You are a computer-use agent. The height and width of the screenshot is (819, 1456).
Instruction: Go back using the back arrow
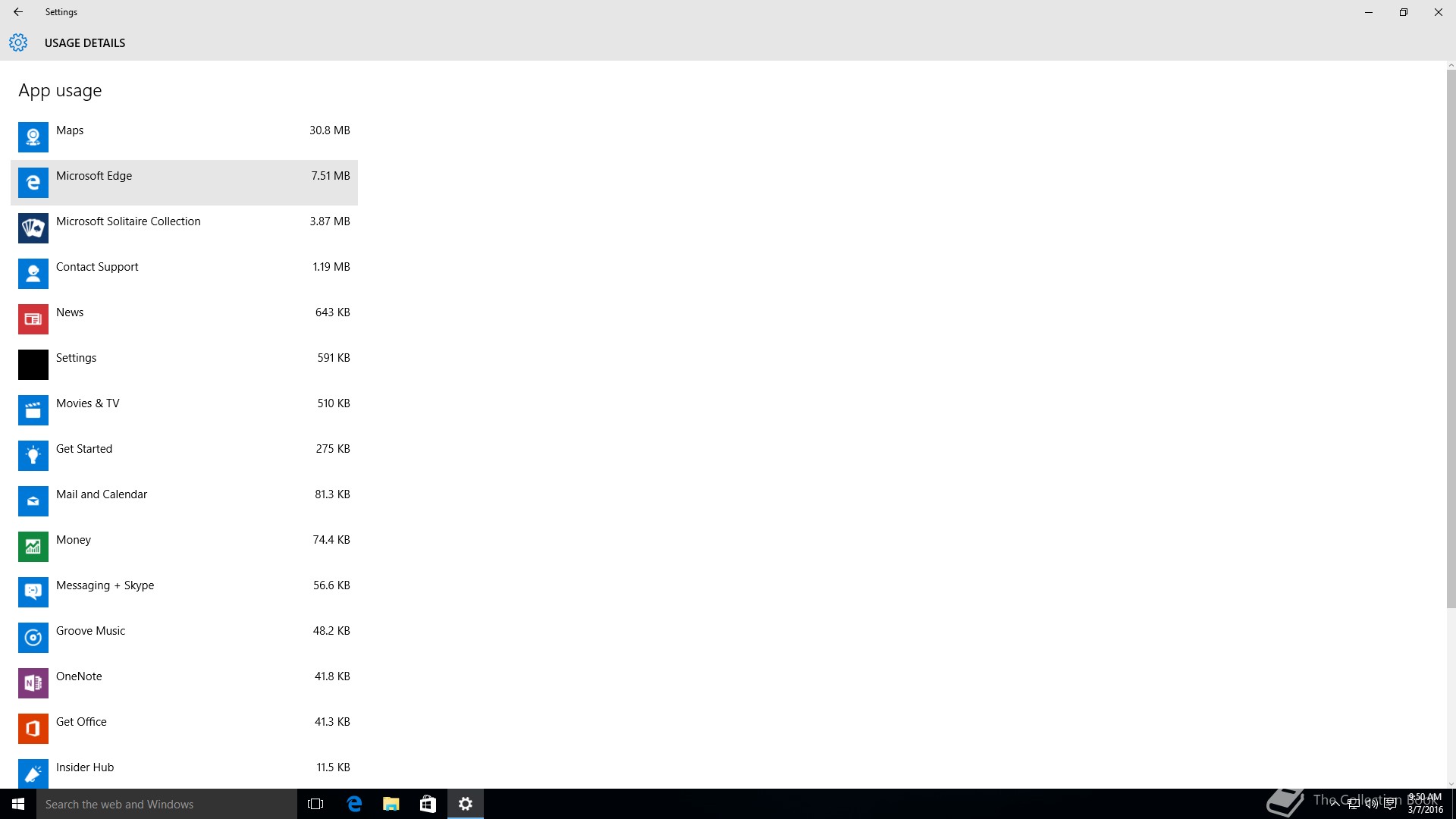pyautogui.click(x=18, y=12)
